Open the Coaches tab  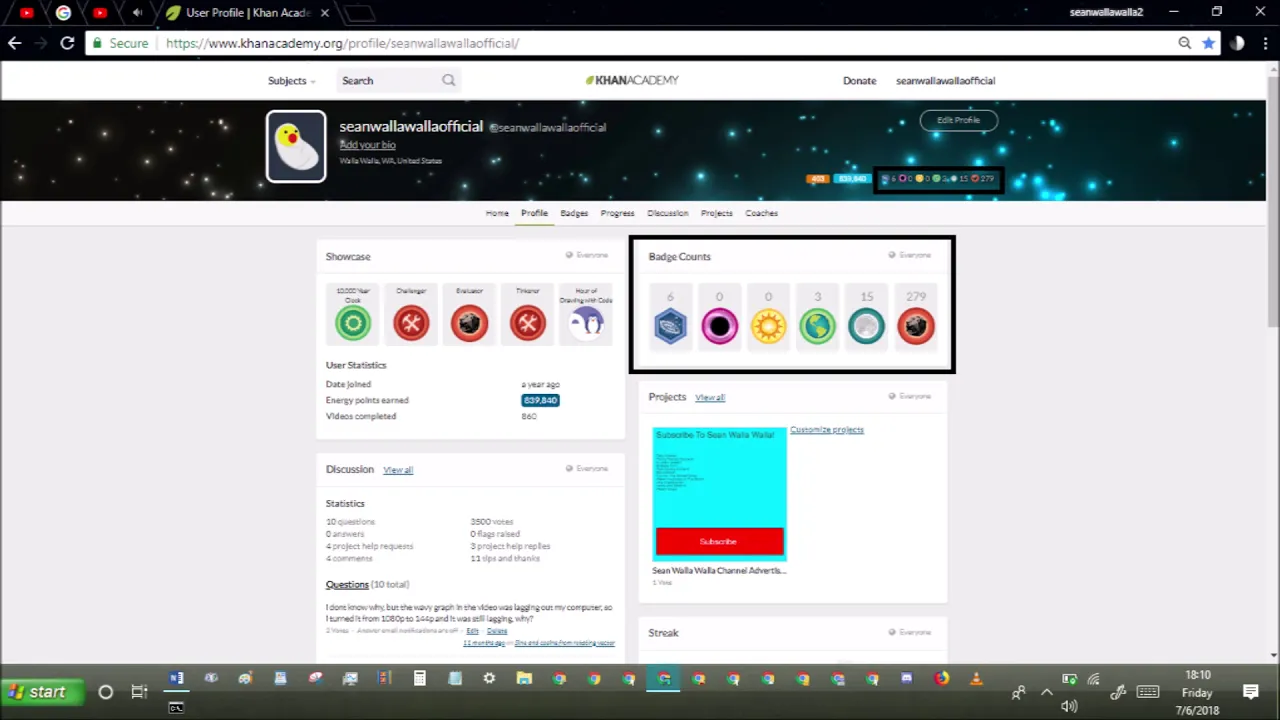coord(761,213)
